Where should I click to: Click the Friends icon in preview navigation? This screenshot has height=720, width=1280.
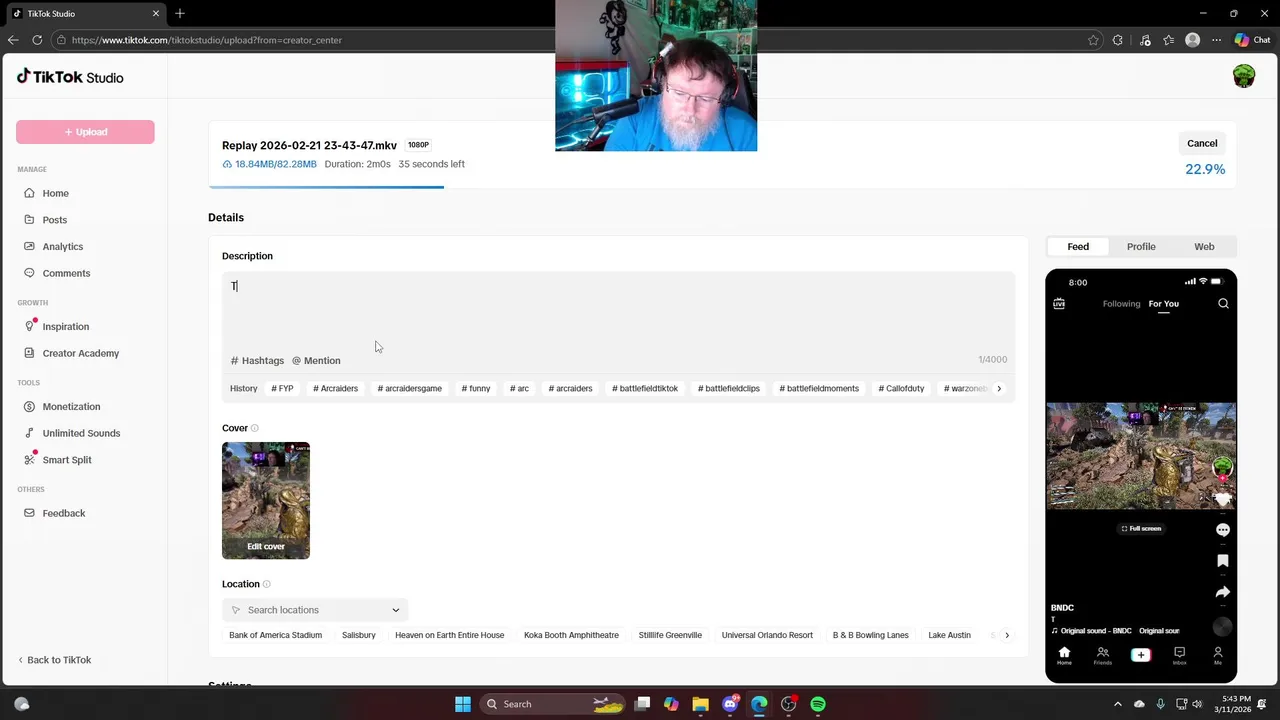pyautogui.click(x=1102, y=655)
